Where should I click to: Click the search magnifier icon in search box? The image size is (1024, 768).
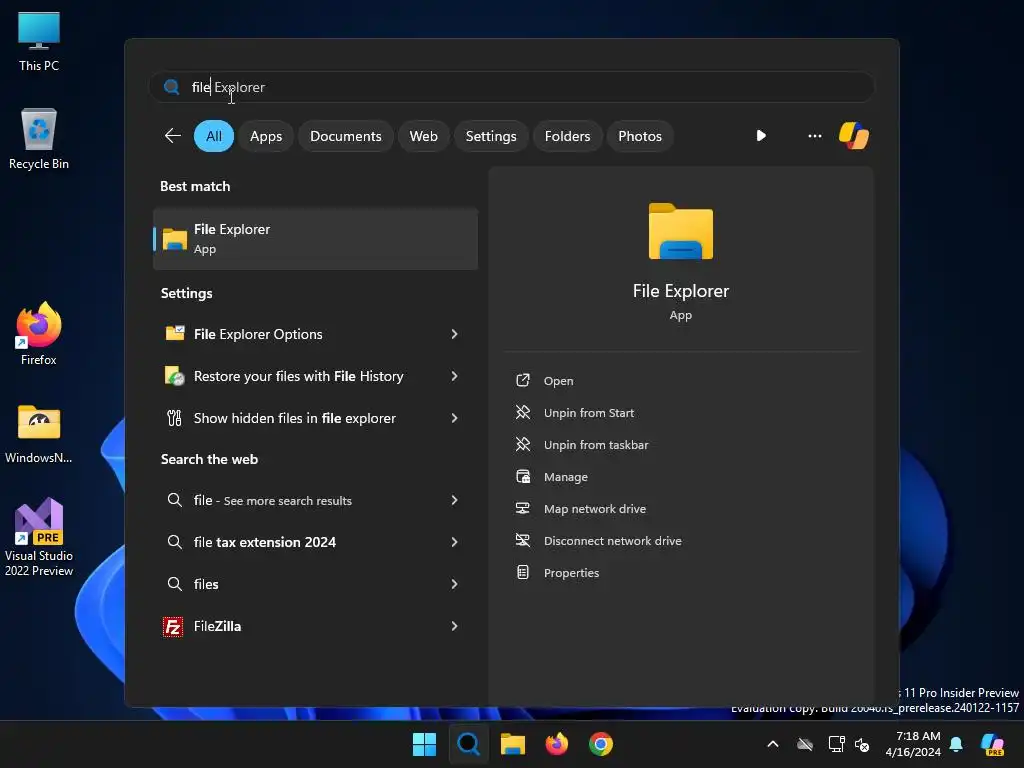pyautogui.click(x=172, y=87)
